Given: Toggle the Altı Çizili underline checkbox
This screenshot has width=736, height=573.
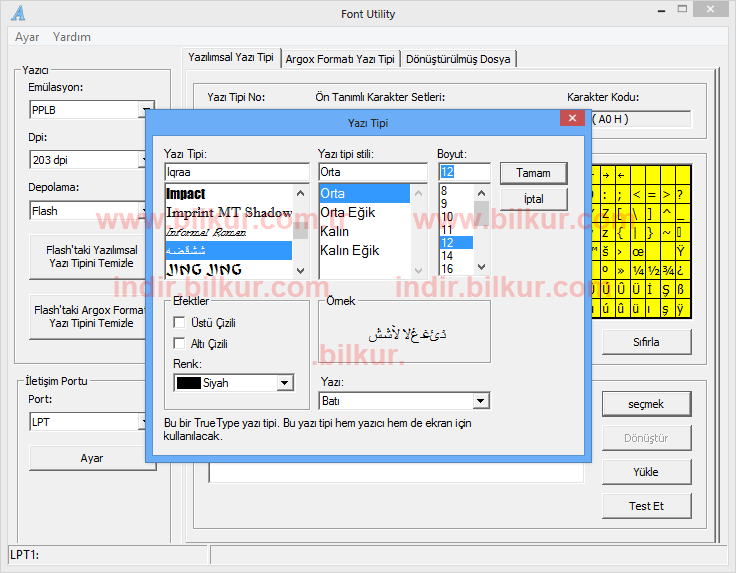Looking at the screenshot, I should pos(180,344).
